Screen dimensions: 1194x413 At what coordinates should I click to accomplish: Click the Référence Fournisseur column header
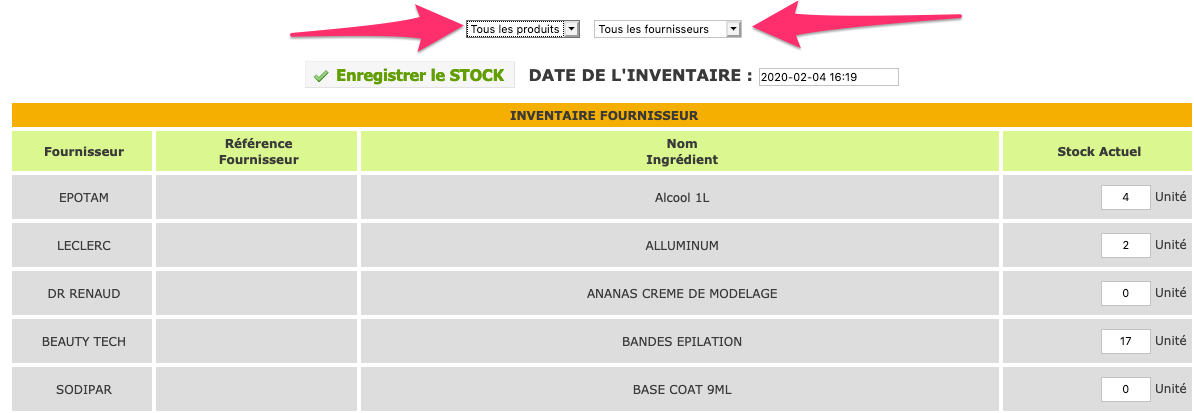click(258, 152)
